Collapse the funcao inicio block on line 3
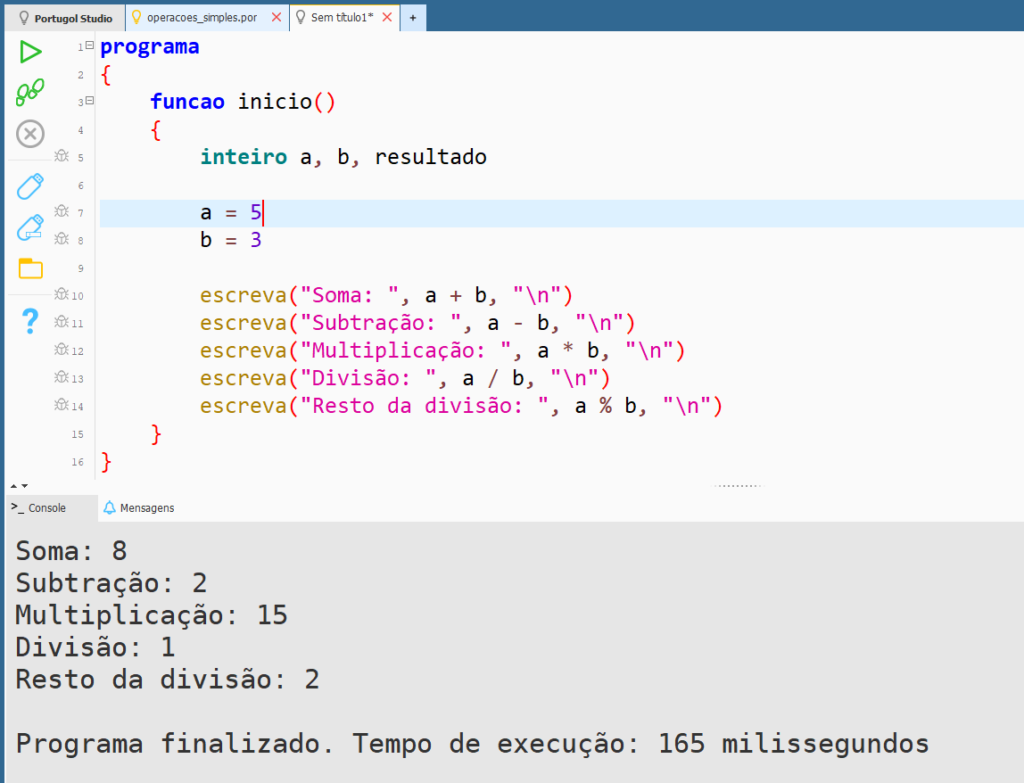Viewport: 1024px width, 783px height. click(x=89, y=101)
